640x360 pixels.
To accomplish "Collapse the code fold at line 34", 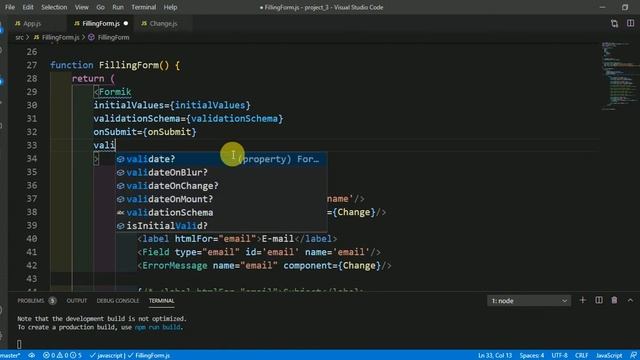I will pyautogui.click(x=96, y=159).
